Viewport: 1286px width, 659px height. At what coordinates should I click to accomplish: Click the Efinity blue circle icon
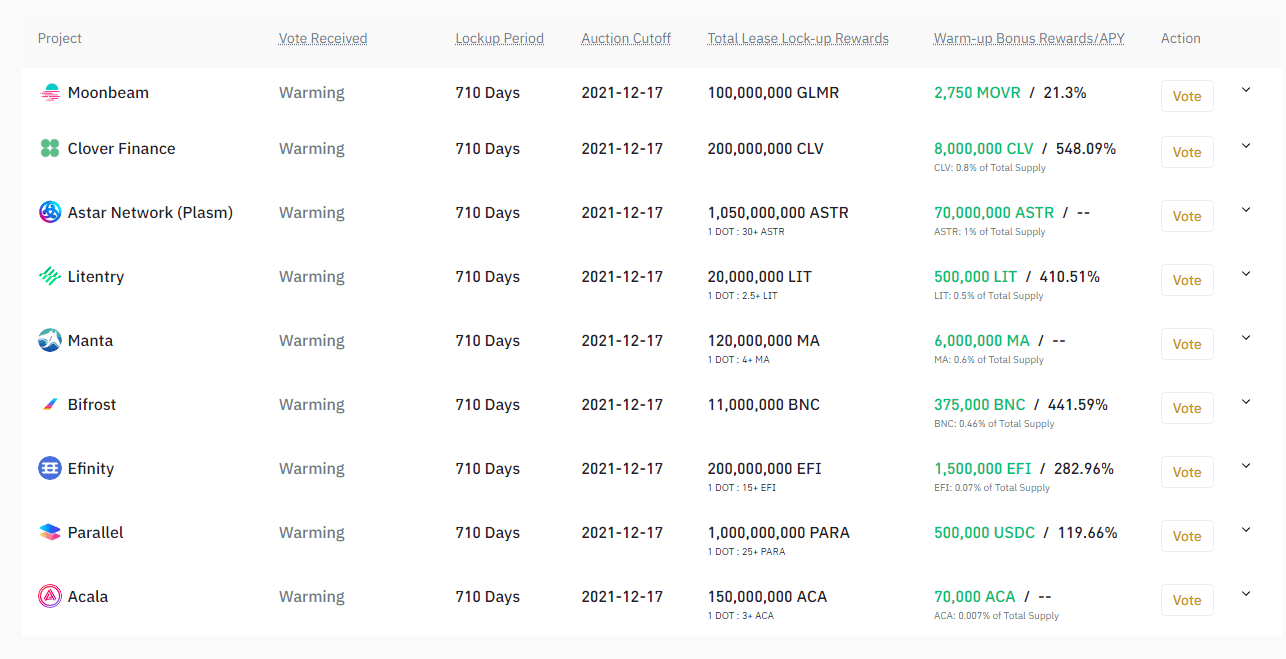50,469
